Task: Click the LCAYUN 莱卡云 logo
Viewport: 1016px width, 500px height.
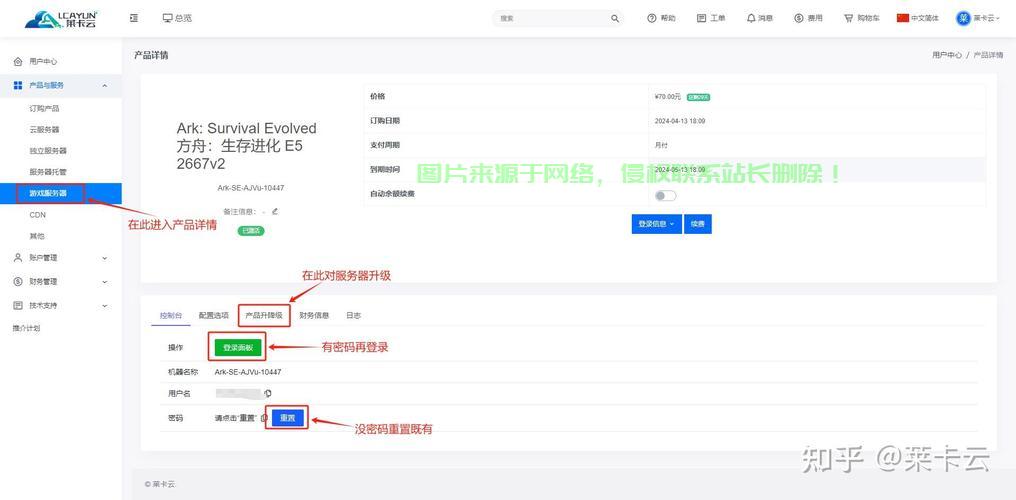Action: (x=61, y=19)
